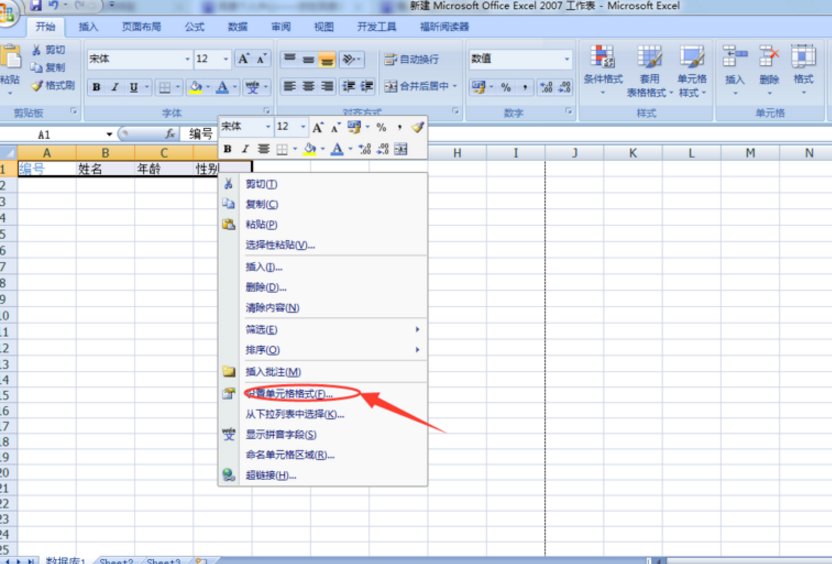Click the text orientation icon
The image size is (832, 564).
(x=349, y=59)
